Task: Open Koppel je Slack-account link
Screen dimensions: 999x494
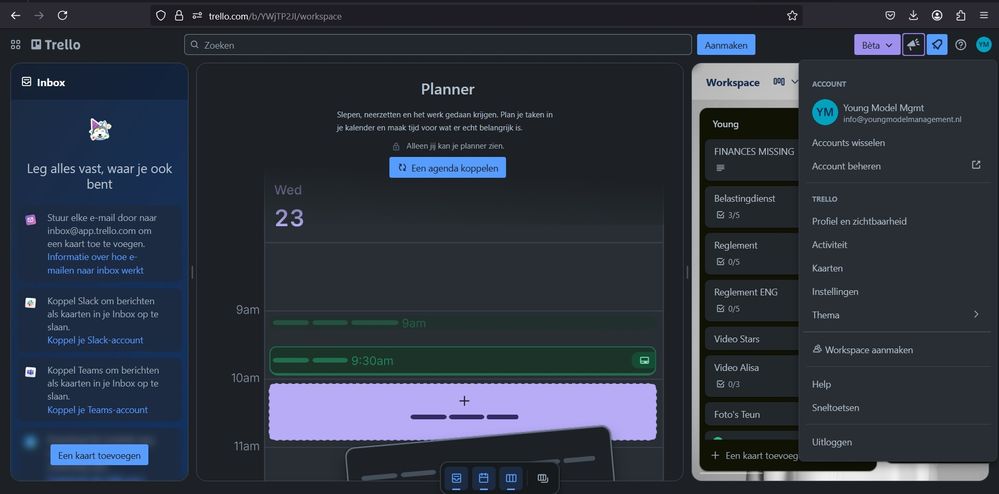Action: click(95, 340)
